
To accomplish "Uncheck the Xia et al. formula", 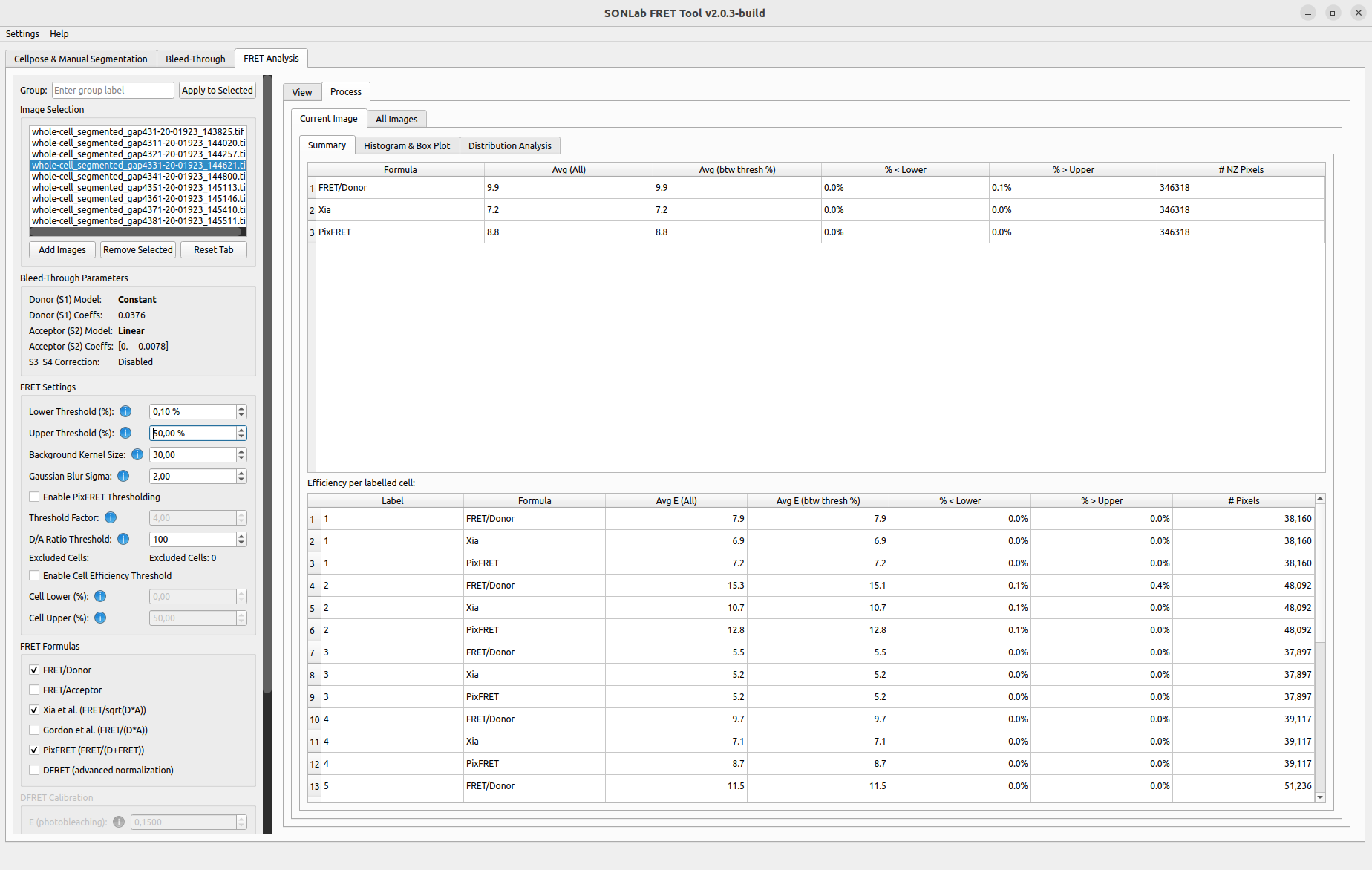I will pyautogui.click(x=34, y=710).
